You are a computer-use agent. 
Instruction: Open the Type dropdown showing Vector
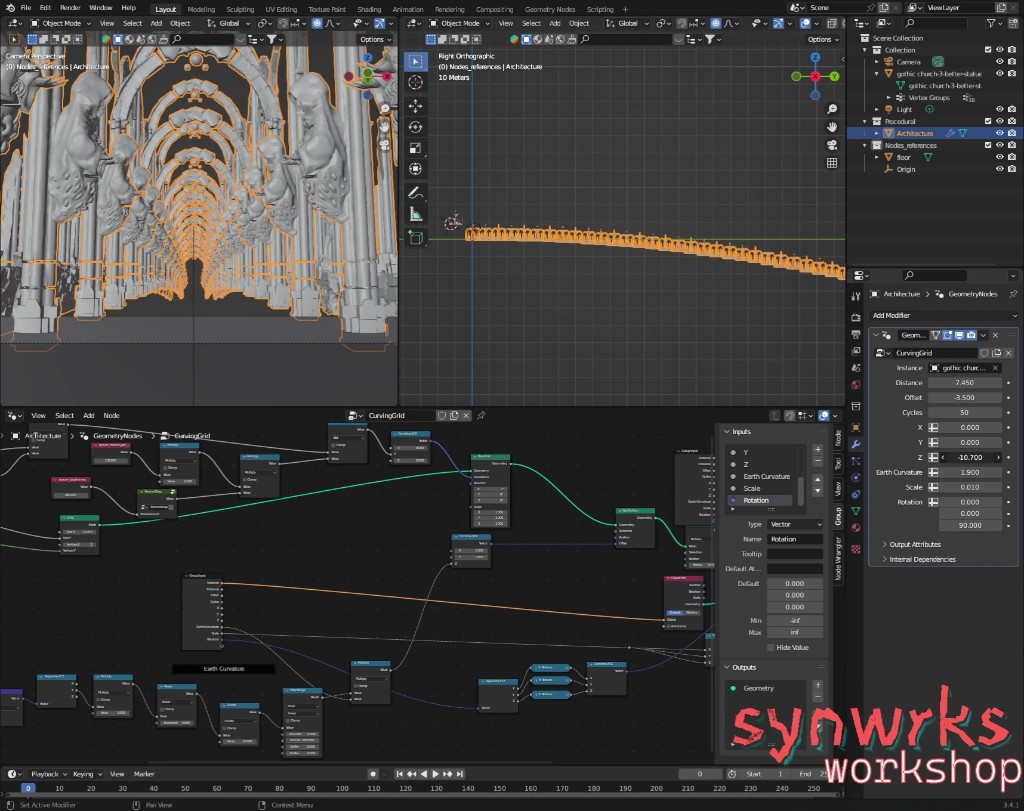coord(795,523)
